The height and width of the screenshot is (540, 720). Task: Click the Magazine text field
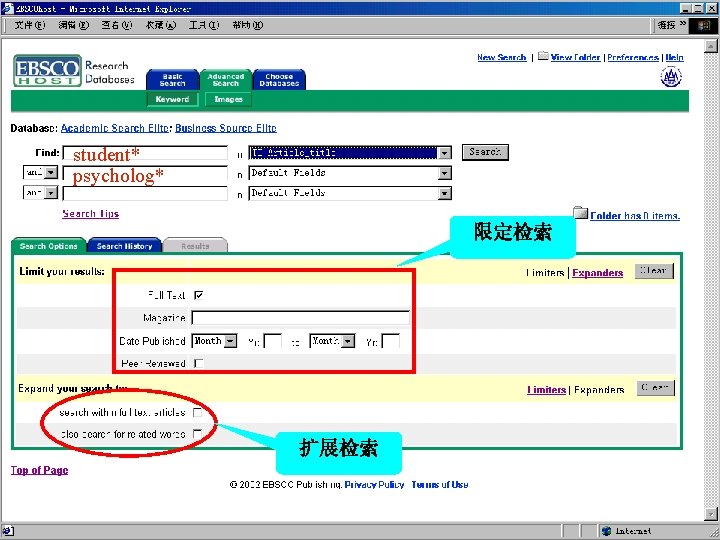coord(300,317)
